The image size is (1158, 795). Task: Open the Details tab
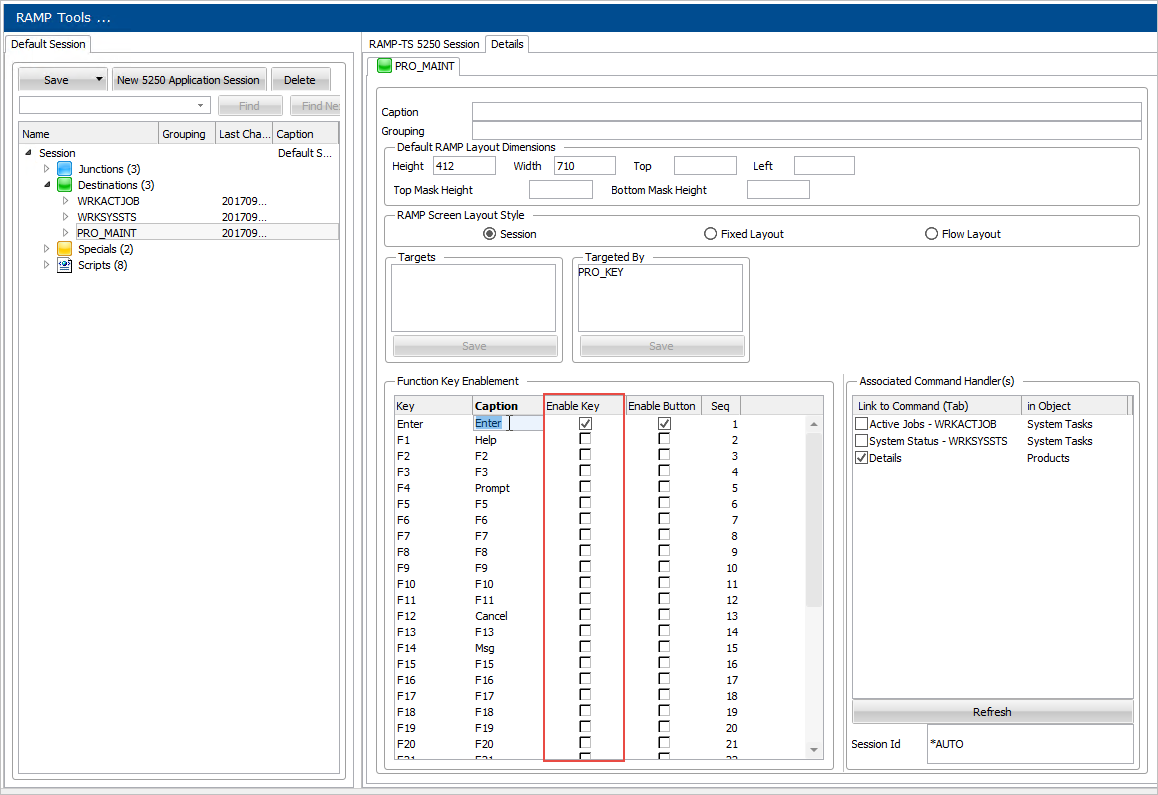click(x=507, y=44)
